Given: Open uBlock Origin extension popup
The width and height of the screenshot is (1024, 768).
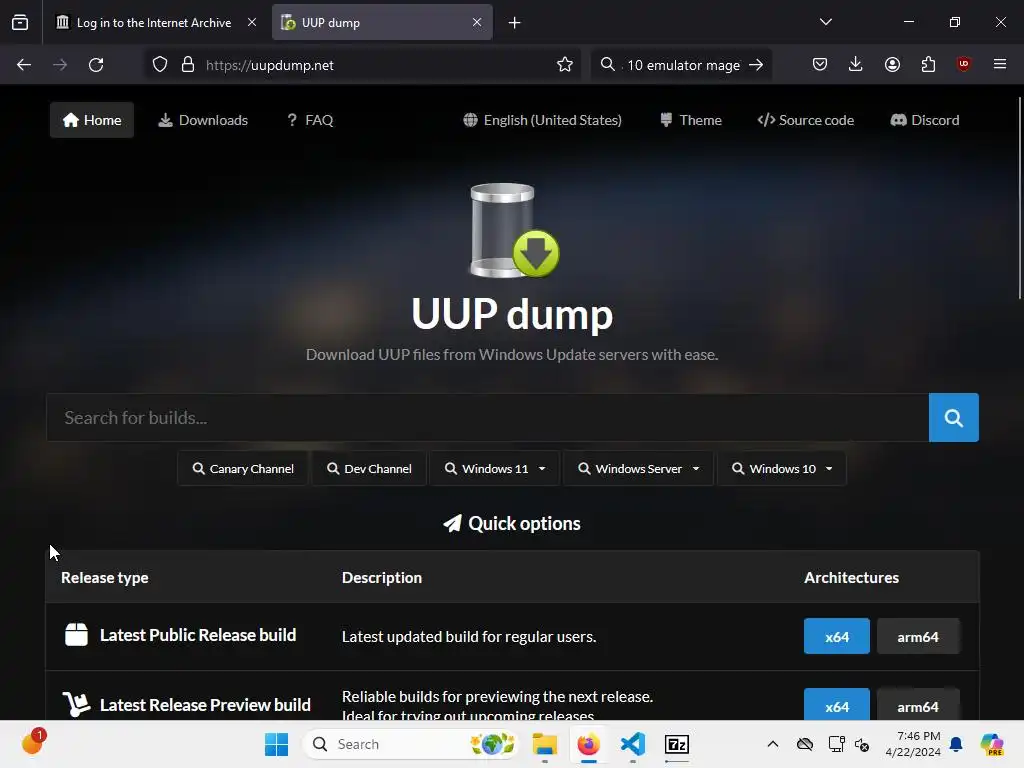Looking at the screenshot, I should (963, 65).
